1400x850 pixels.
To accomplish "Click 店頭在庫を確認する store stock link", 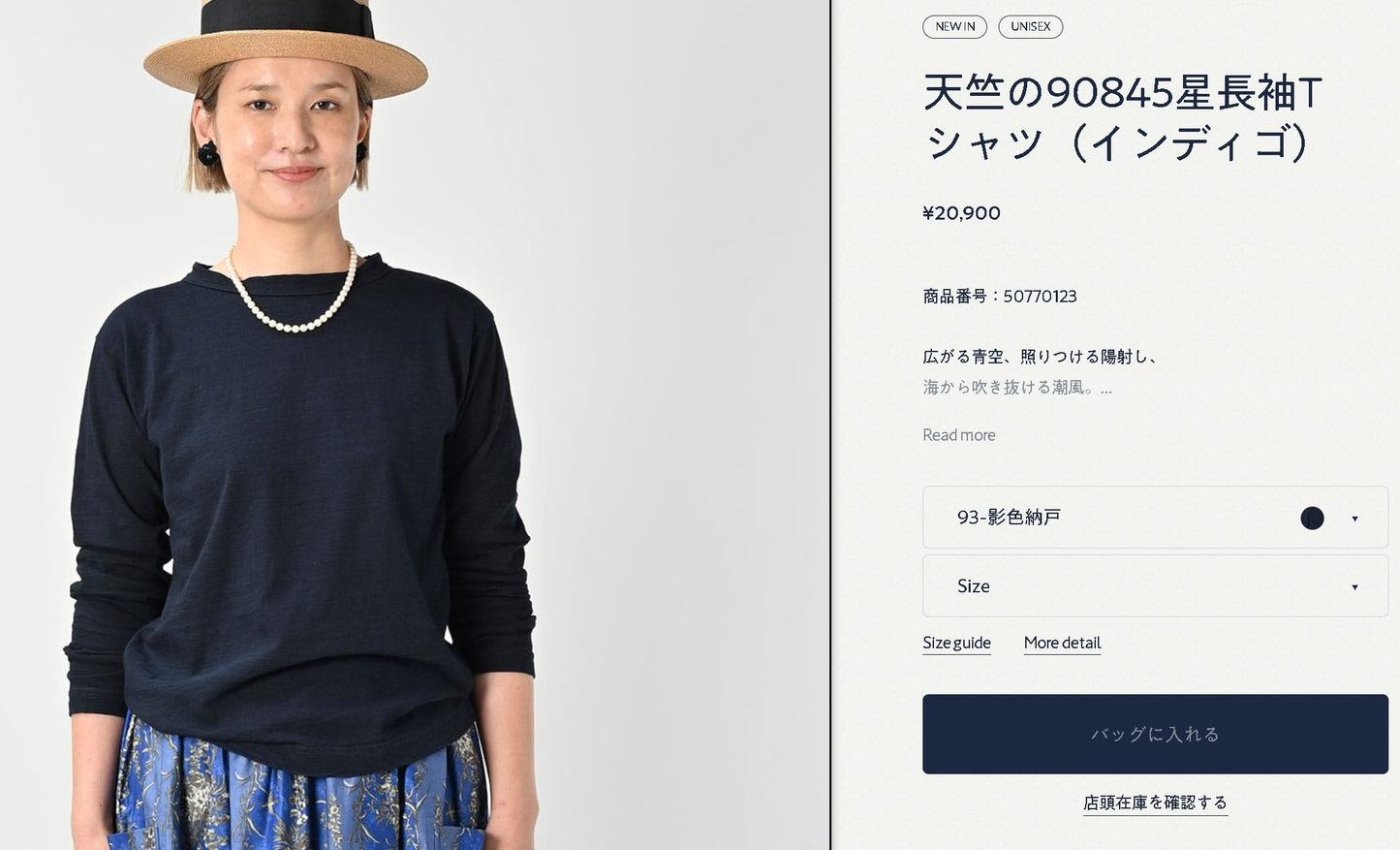I will pyautogui.click(x=1155, y=803).
